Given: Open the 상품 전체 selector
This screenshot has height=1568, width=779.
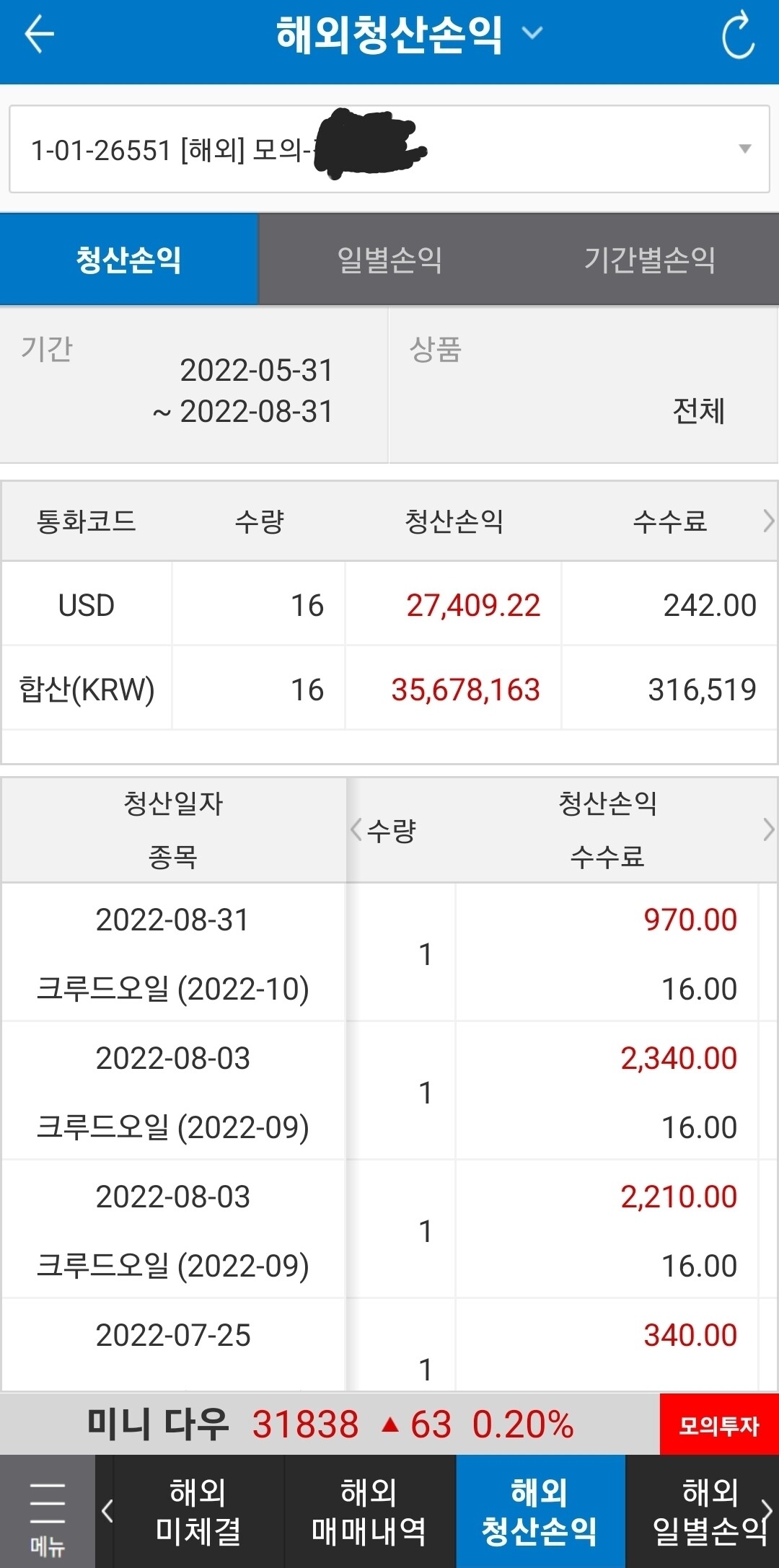Looking at the screenshot, I should pyautogui.click(x=584, y=385).
